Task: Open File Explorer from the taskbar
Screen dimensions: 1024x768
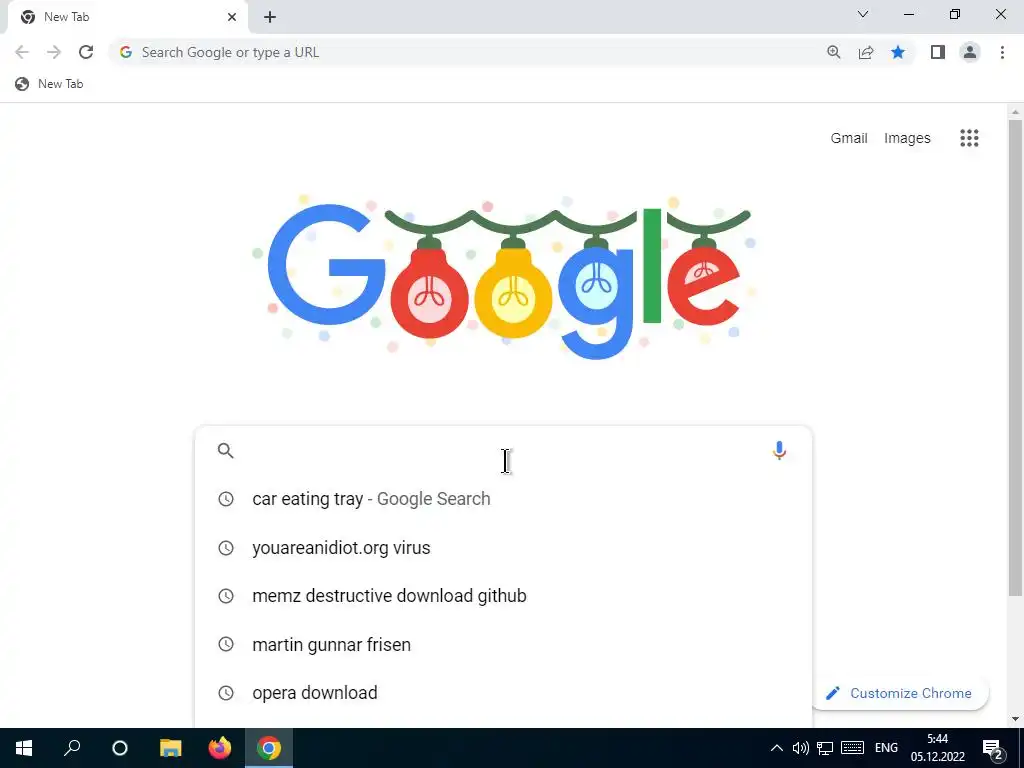Action: [170, 748]
